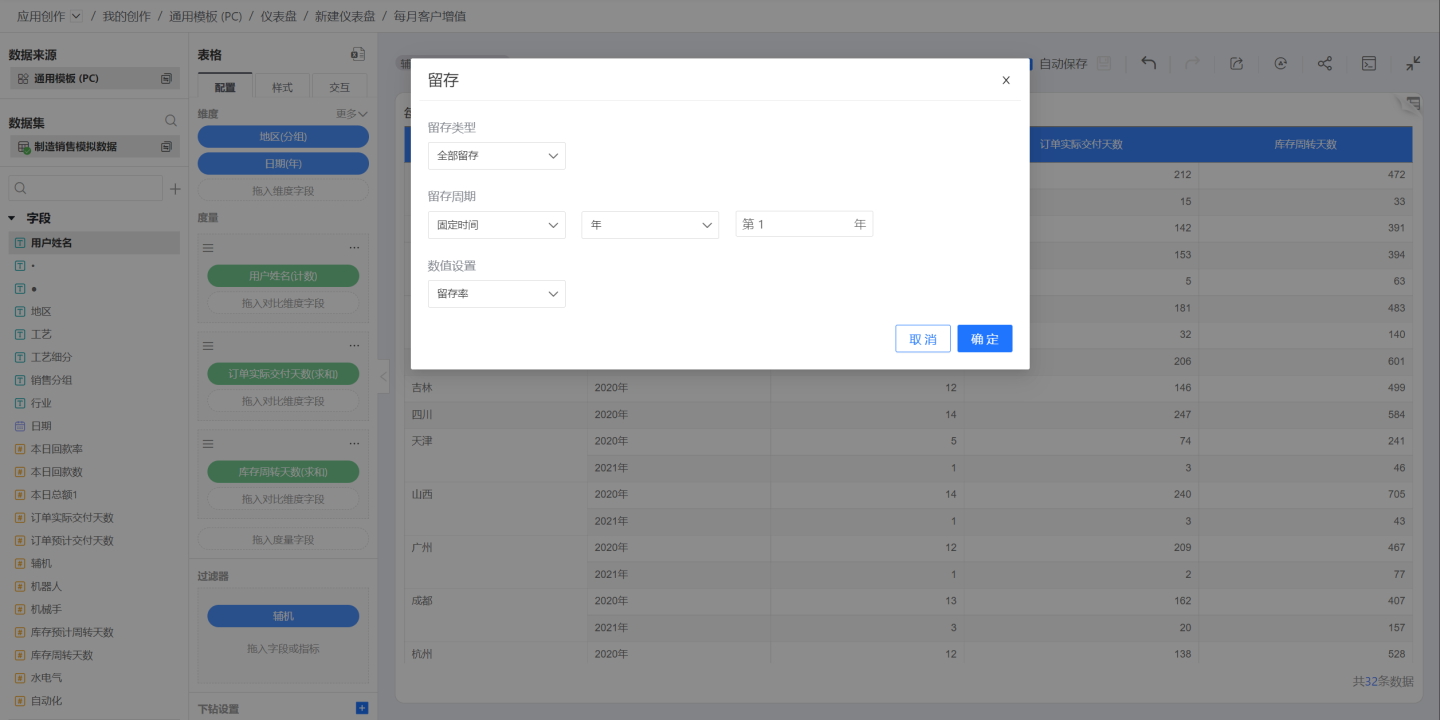This screenshot has width=1440, height=720.
Task: Open the 固定时间 retention period dropdown
Action: click(x=496, y=225)
